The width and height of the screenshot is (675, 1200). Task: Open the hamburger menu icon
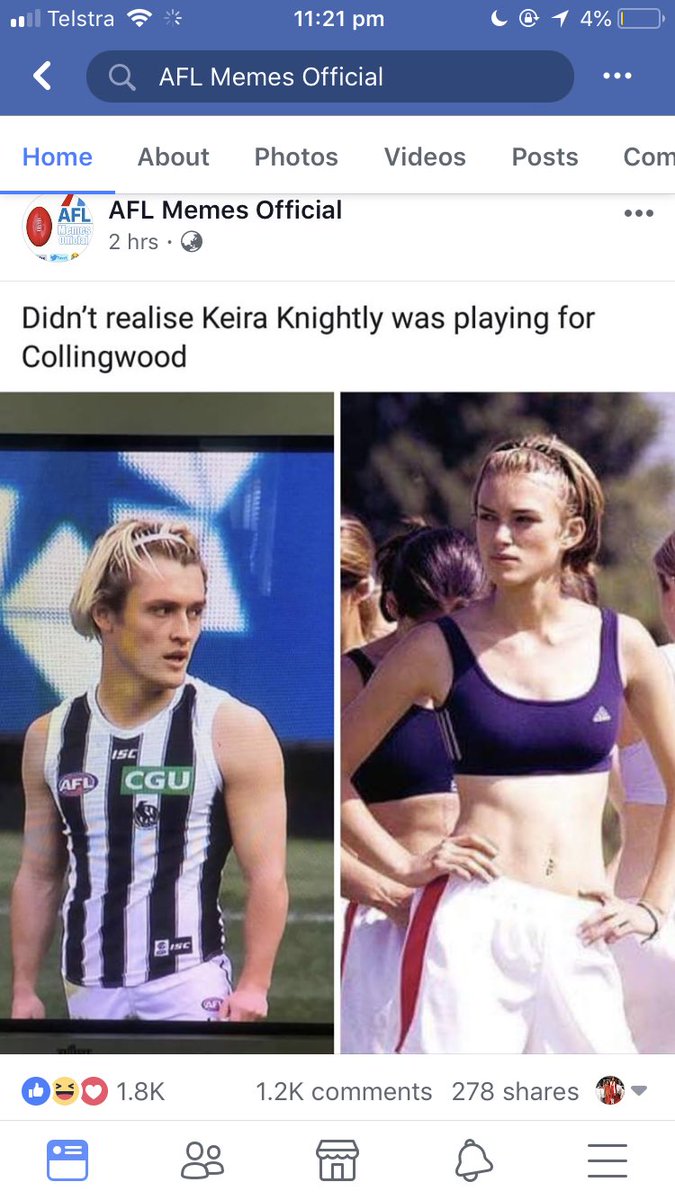607,1161
